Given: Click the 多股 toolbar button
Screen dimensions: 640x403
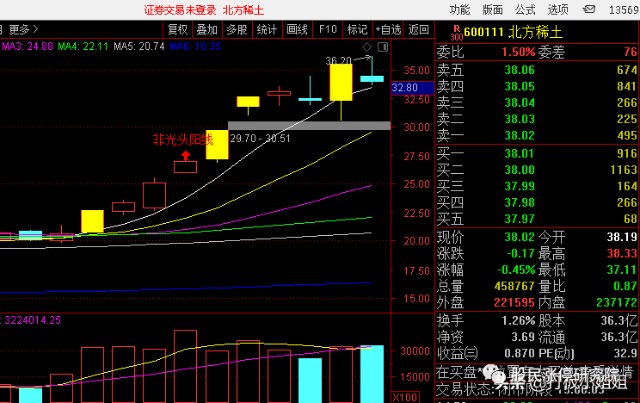Looking at the screenshot, I should (x=237, y=29).
